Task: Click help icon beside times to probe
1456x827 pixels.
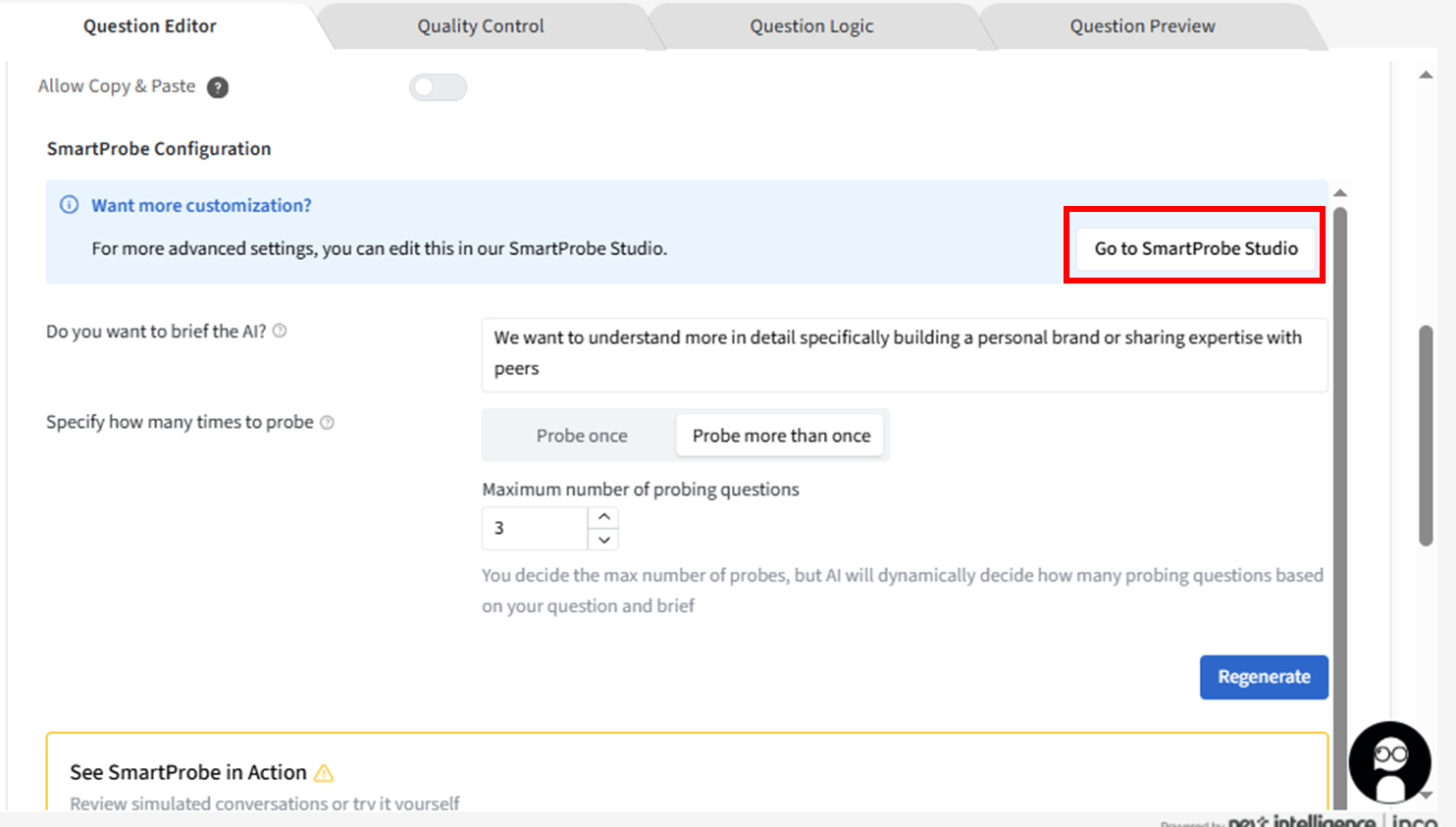Action: [x=328, y=423]
